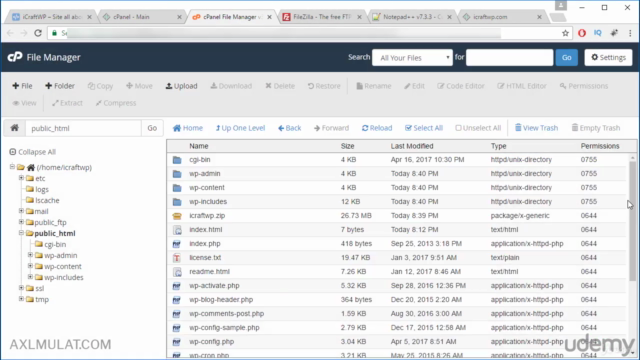Click the home icon beside path field
The width and height of the screenshot is (640, 360).
tap(15, 128)
